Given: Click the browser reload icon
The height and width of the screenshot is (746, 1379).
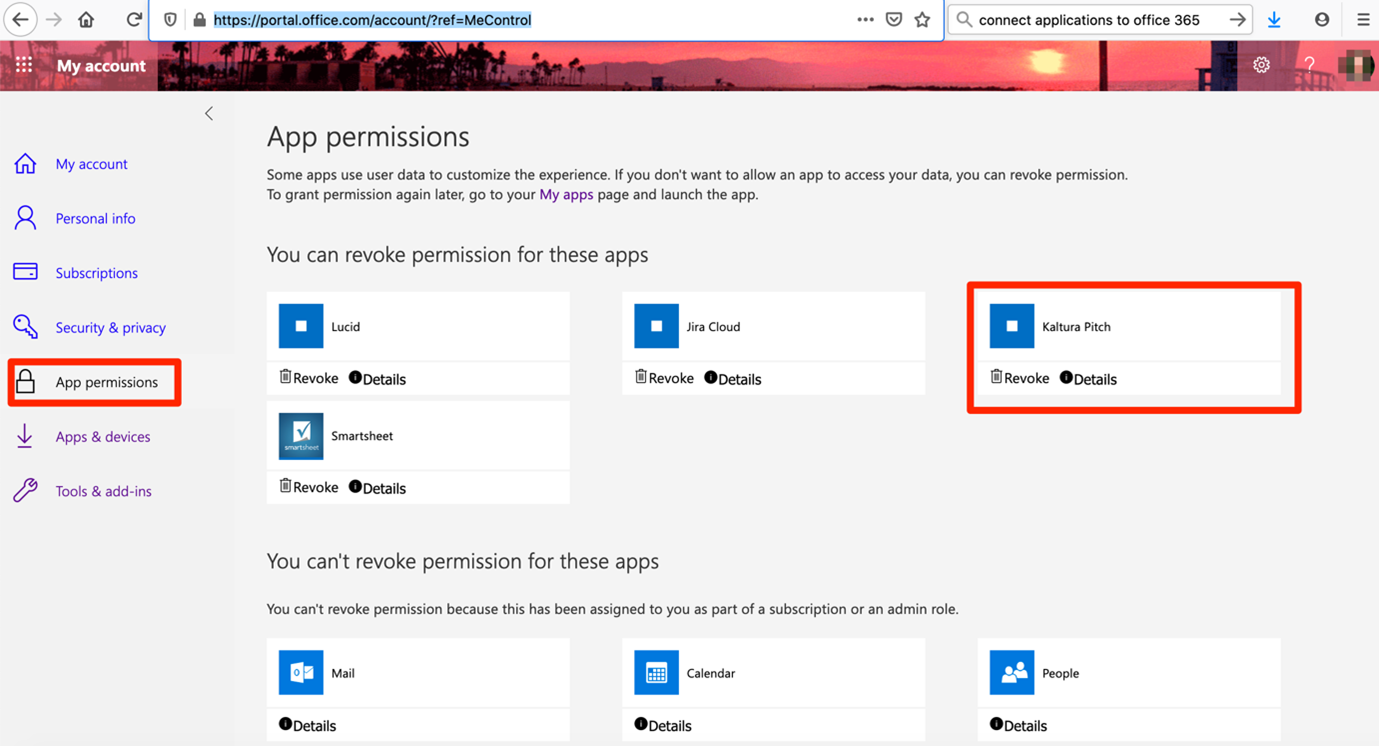Looking at the screenshot, I should point(133,20).
